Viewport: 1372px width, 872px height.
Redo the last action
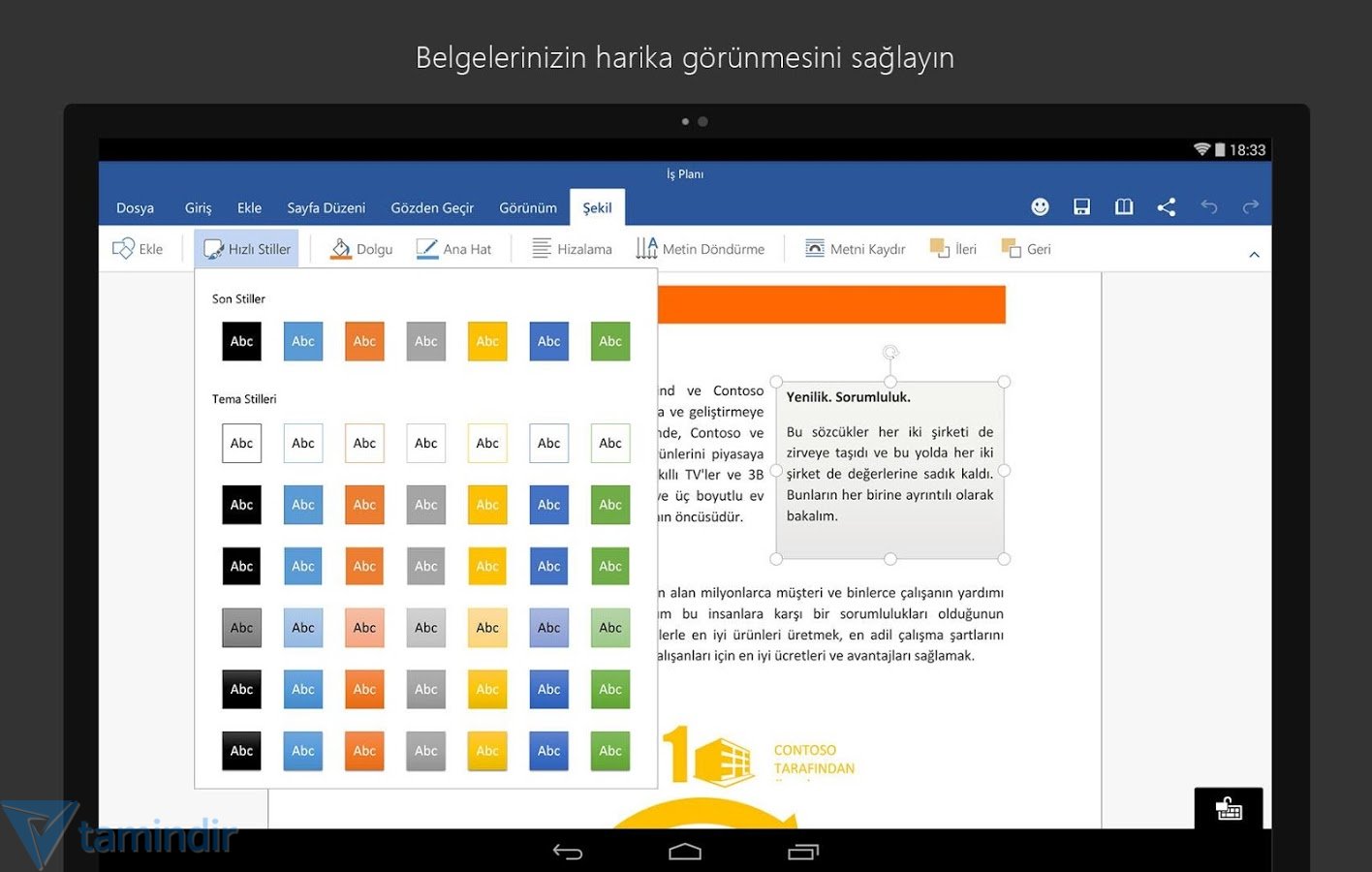1250,206
